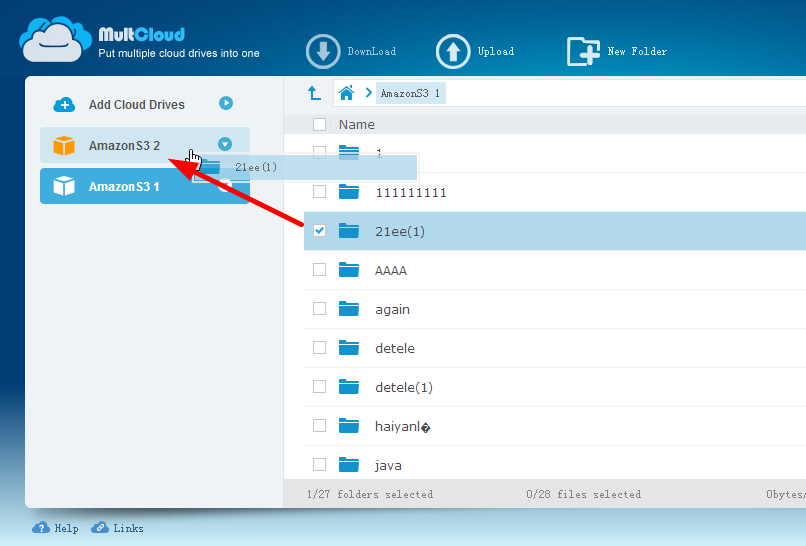
Task: Open the Help link
Action: pyautogui.click(x=66, y=529)
